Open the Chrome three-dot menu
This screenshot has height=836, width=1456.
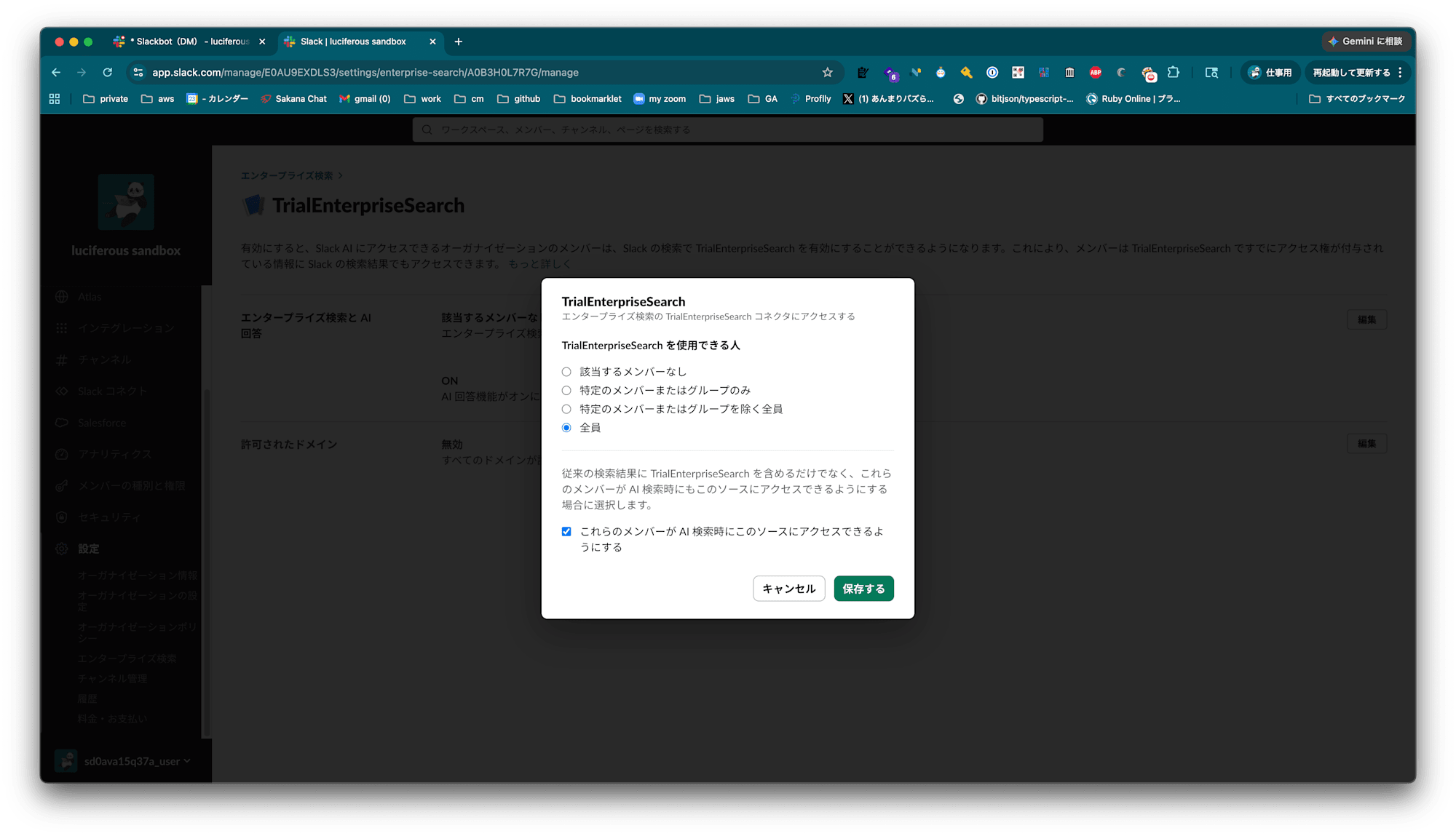(x=1400, y=73)
